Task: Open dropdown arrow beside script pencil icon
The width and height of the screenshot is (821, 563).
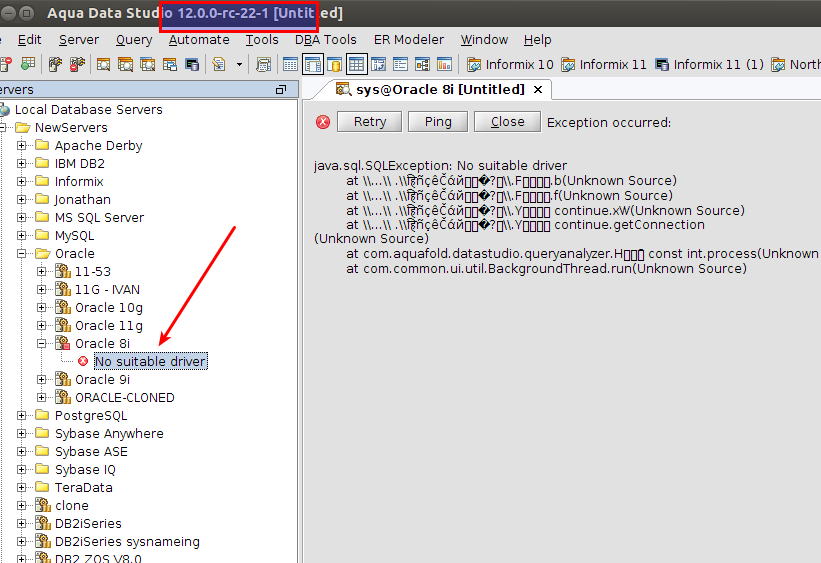Action: 239,65
